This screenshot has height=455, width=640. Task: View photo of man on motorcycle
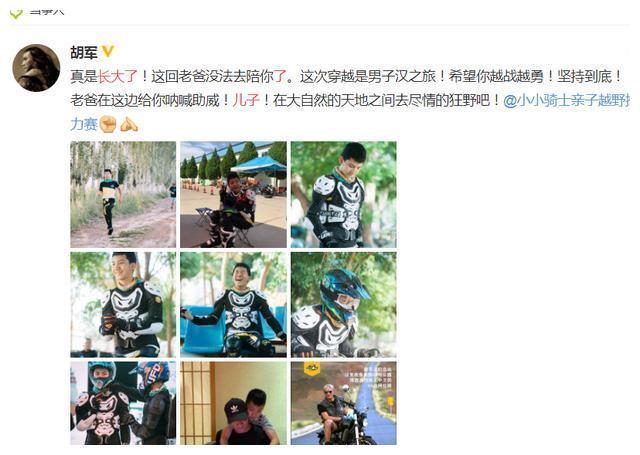pos(344,403)
